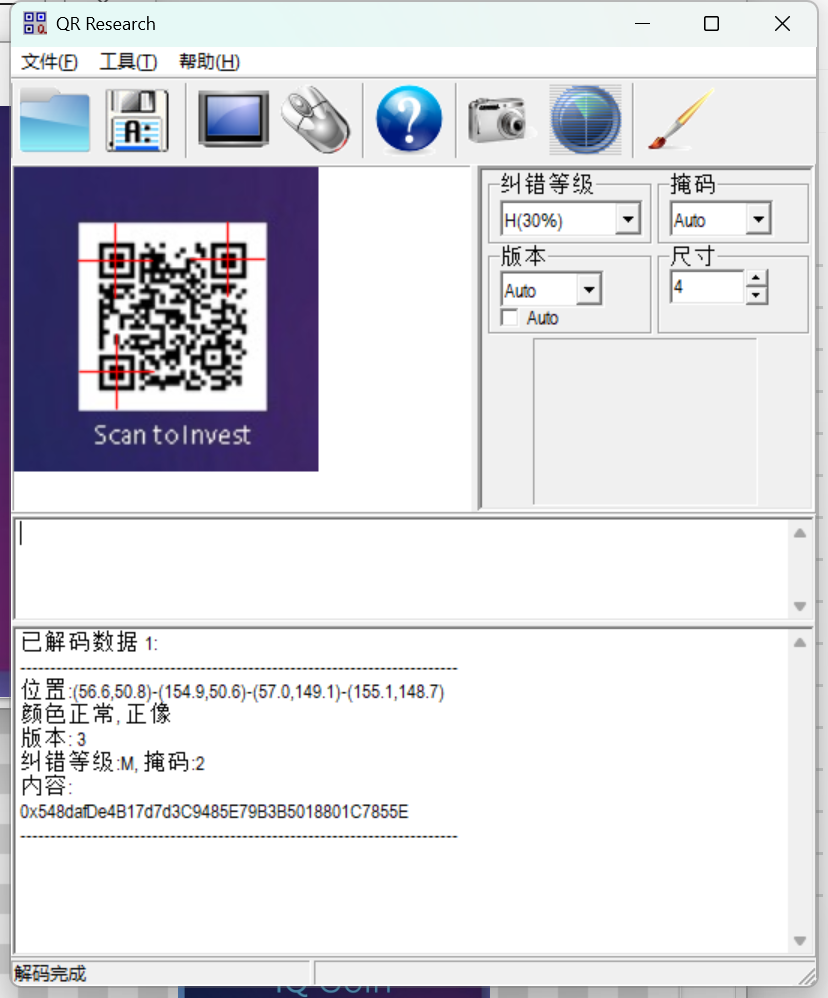The image size is (828, 998).
Task: Open file with the folder icon
Action: click(55, 120)
